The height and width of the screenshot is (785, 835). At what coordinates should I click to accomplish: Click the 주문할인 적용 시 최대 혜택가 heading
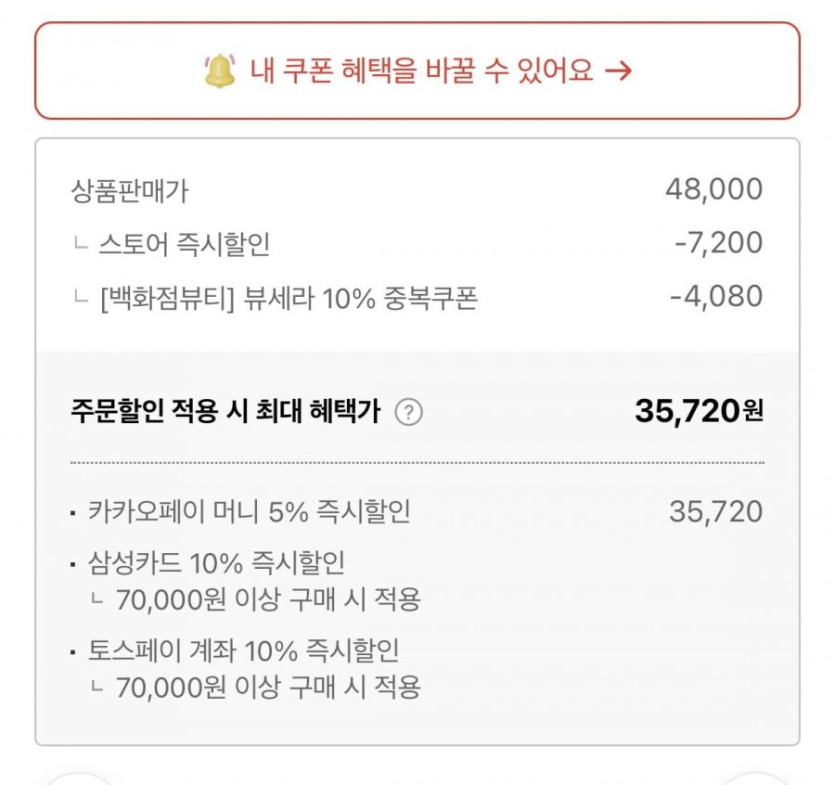click(226, 412)
